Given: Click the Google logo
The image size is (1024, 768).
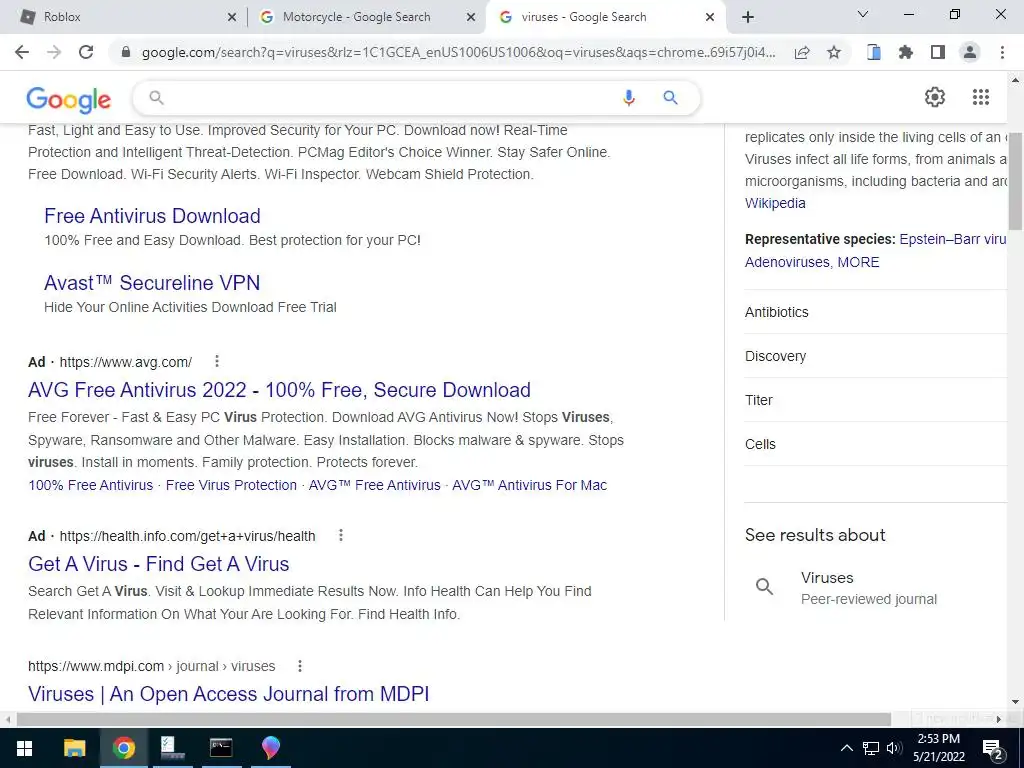Looking at the screenshot, I should coord(69,99).
